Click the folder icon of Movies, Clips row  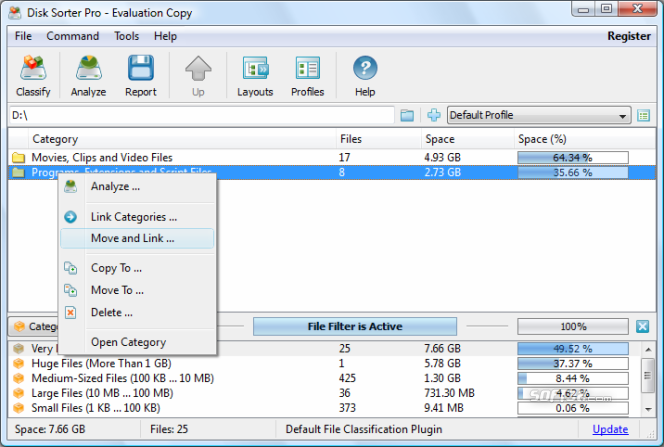tap(18, 157)
